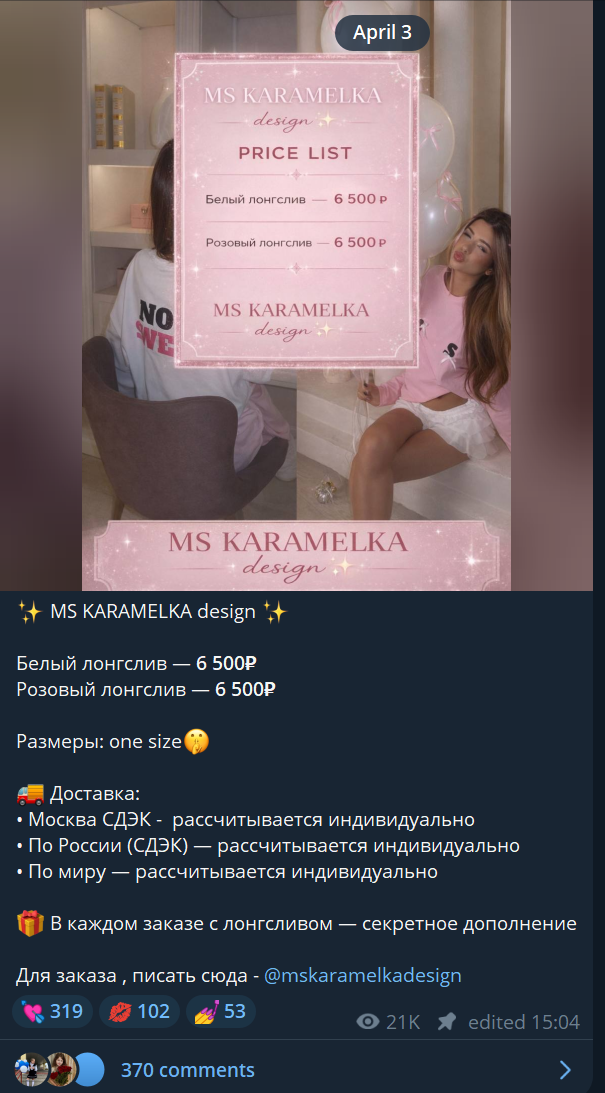Click the pinned message pin icon
The image size is (605, 1093).
tap(446, 1022)
